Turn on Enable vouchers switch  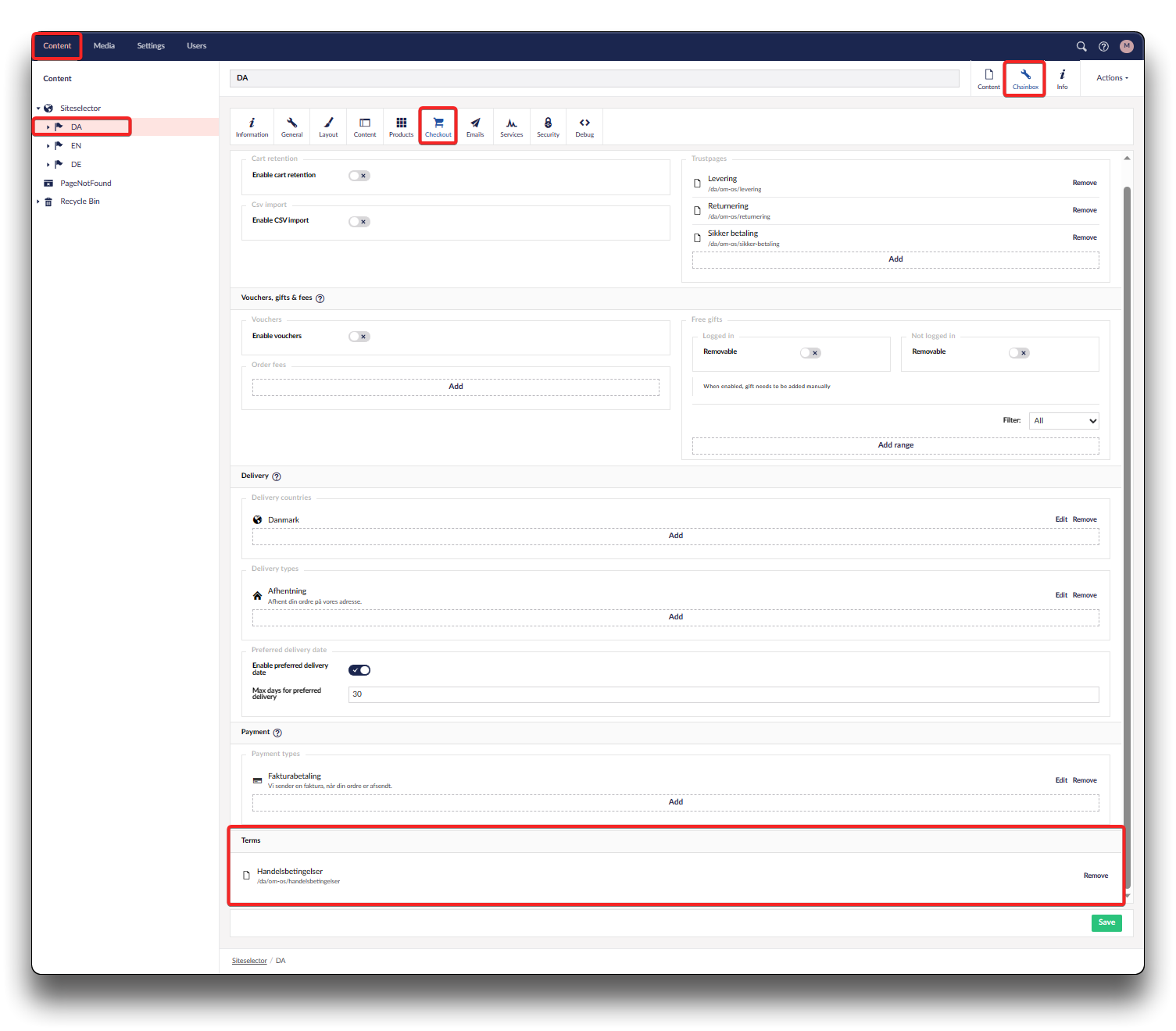coord(359,337)
